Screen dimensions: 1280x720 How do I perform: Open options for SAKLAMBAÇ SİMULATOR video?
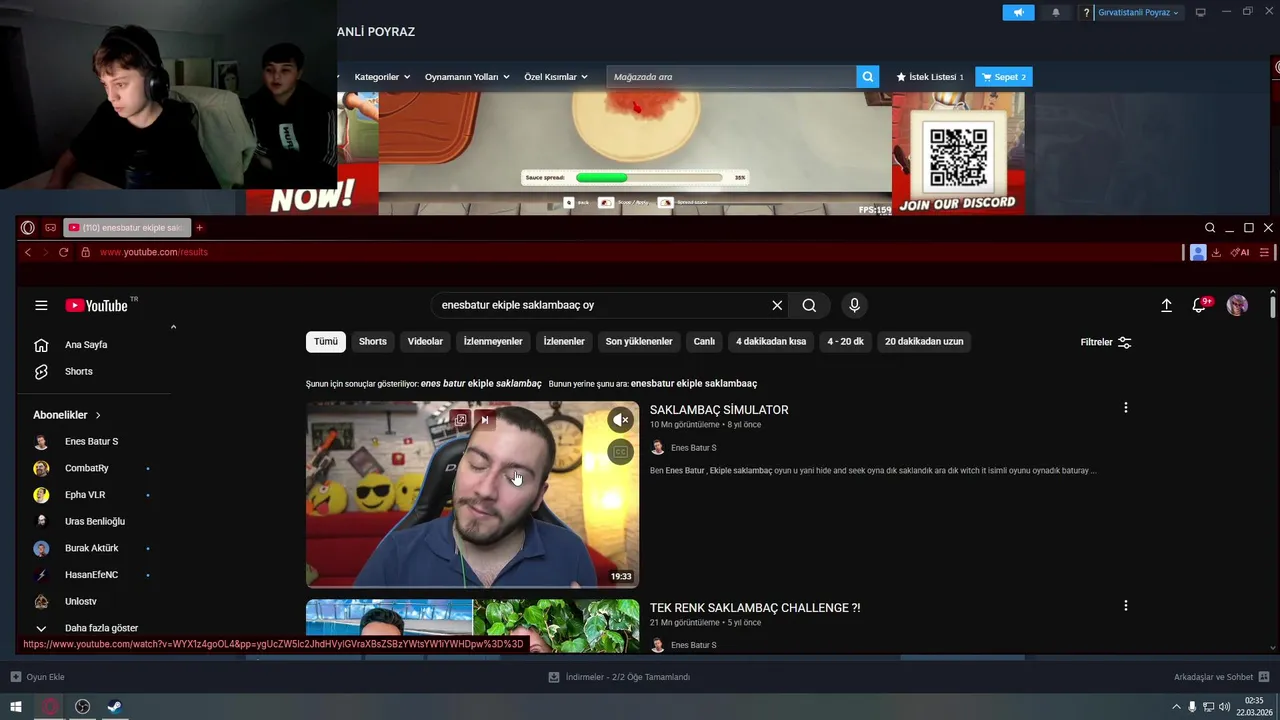click(1126, 408)
